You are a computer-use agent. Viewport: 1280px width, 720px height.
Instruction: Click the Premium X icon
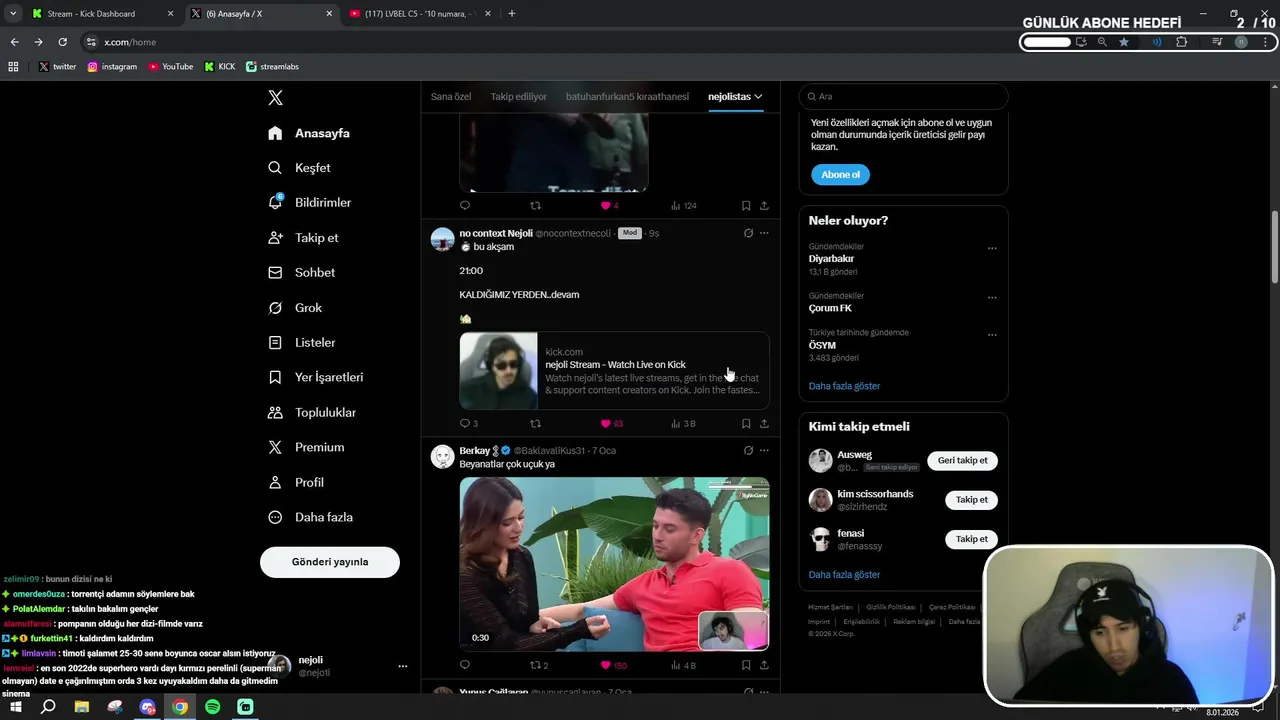point(275,447)
